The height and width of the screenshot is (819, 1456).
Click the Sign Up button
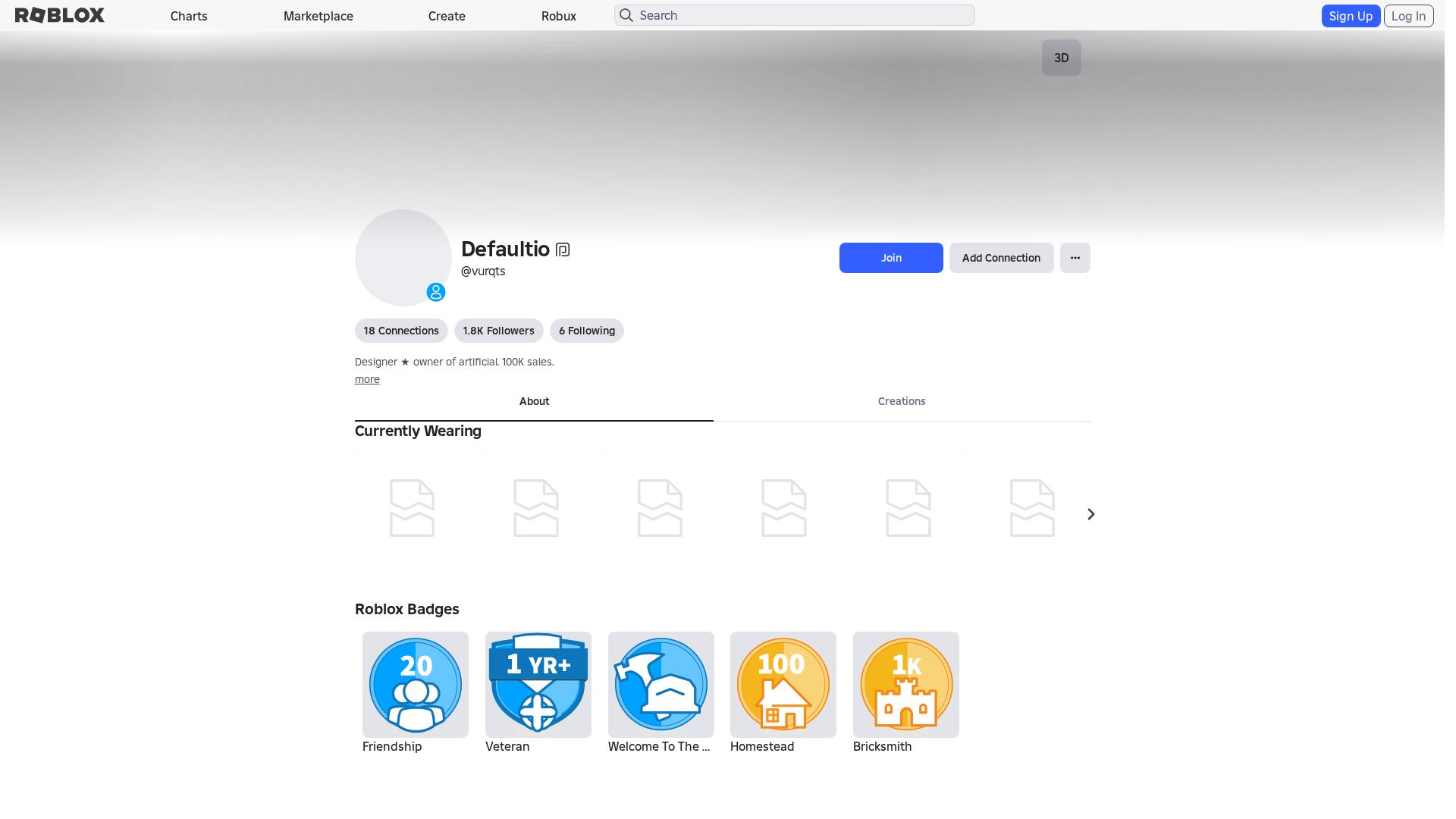pyautogui.click(x=1351, y=16)
